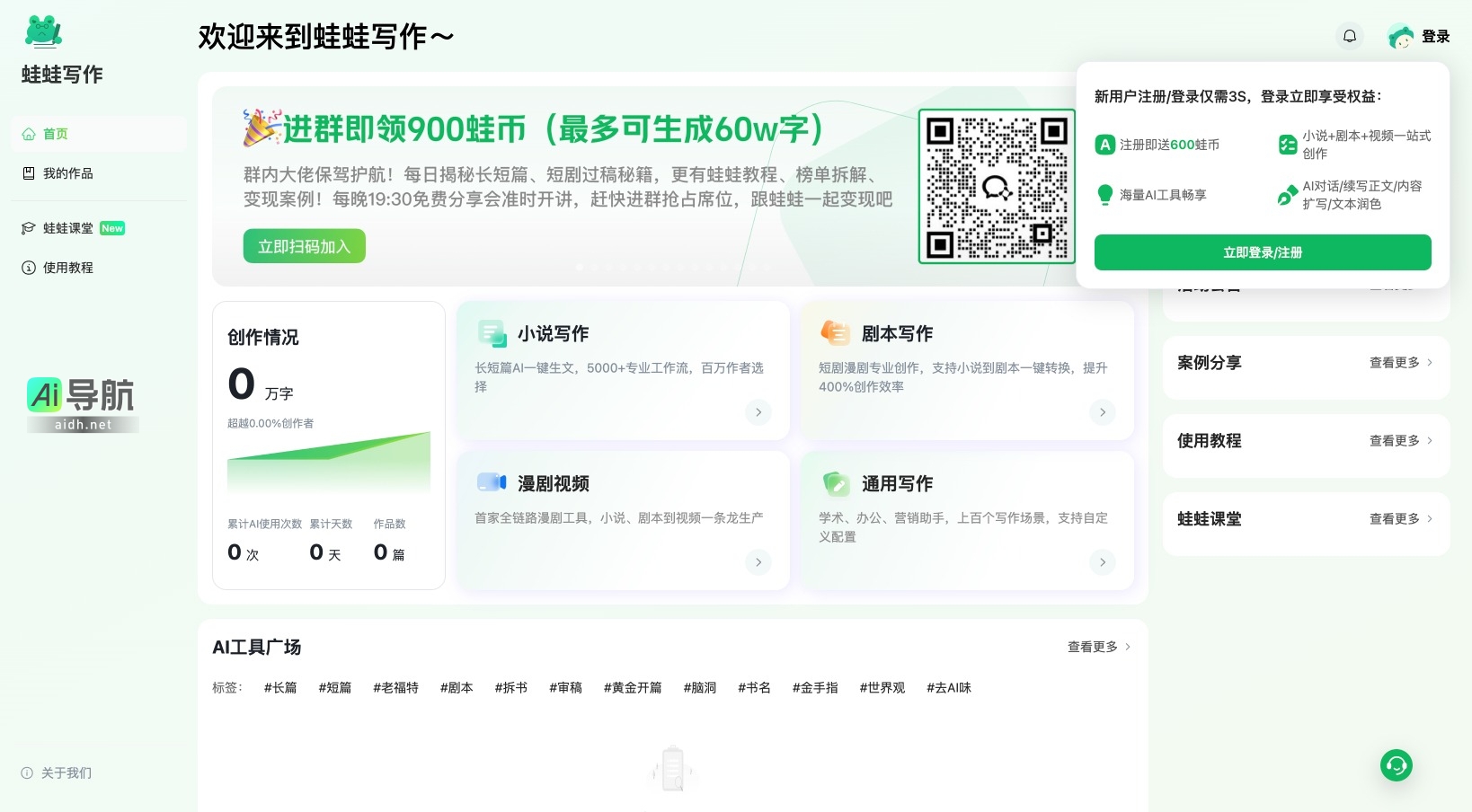Select a banner carousel pagination dot
This screenshot has height=812, width=1472.
click(x=580, y=267)
